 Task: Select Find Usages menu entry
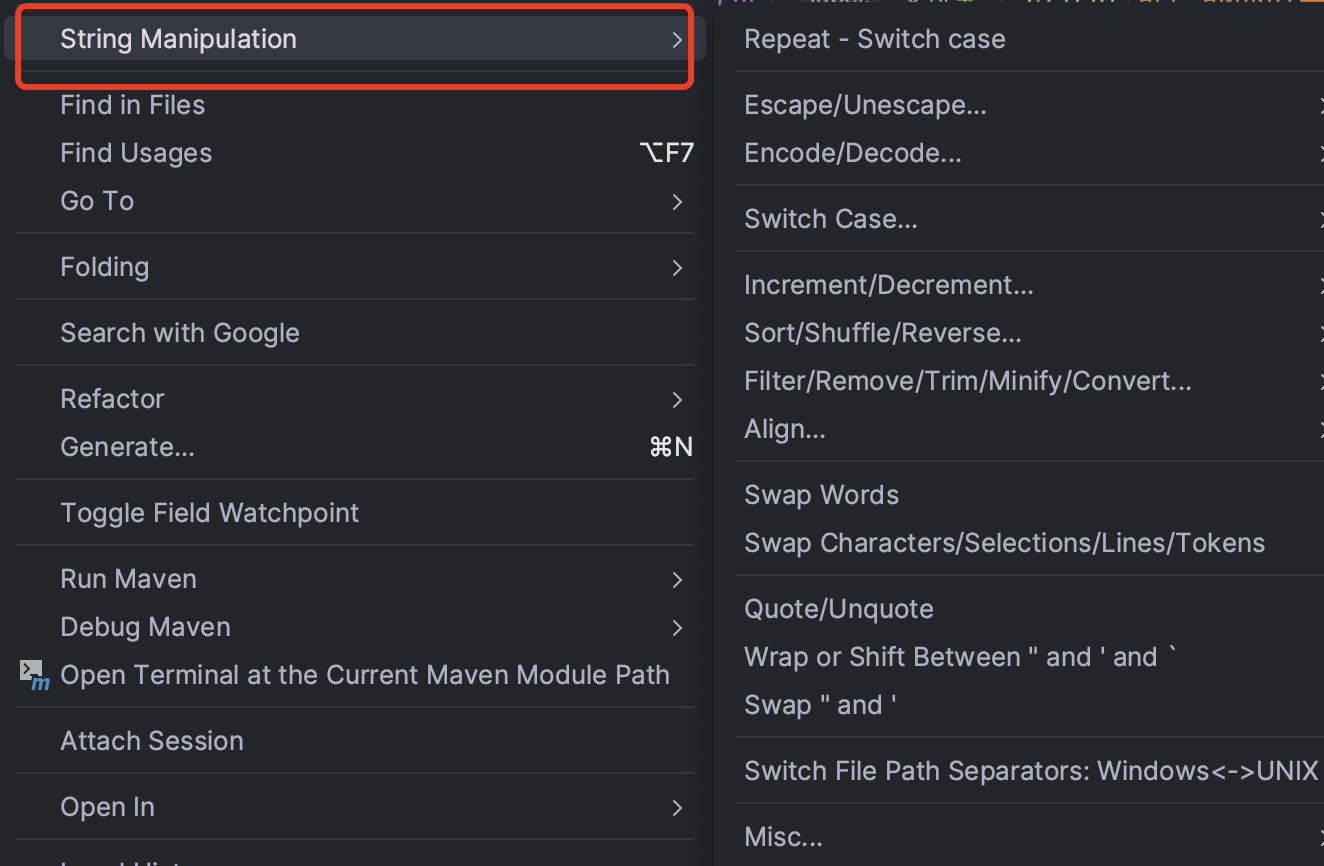[x=355, y=153]
